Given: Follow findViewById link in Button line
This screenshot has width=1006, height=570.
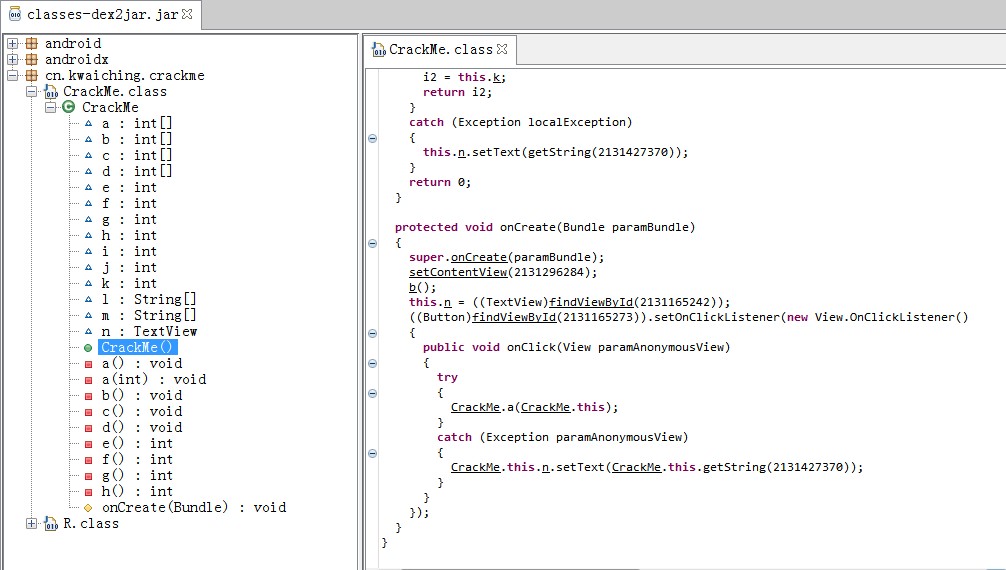Looking at the screenshot, I should pos(514,317).
